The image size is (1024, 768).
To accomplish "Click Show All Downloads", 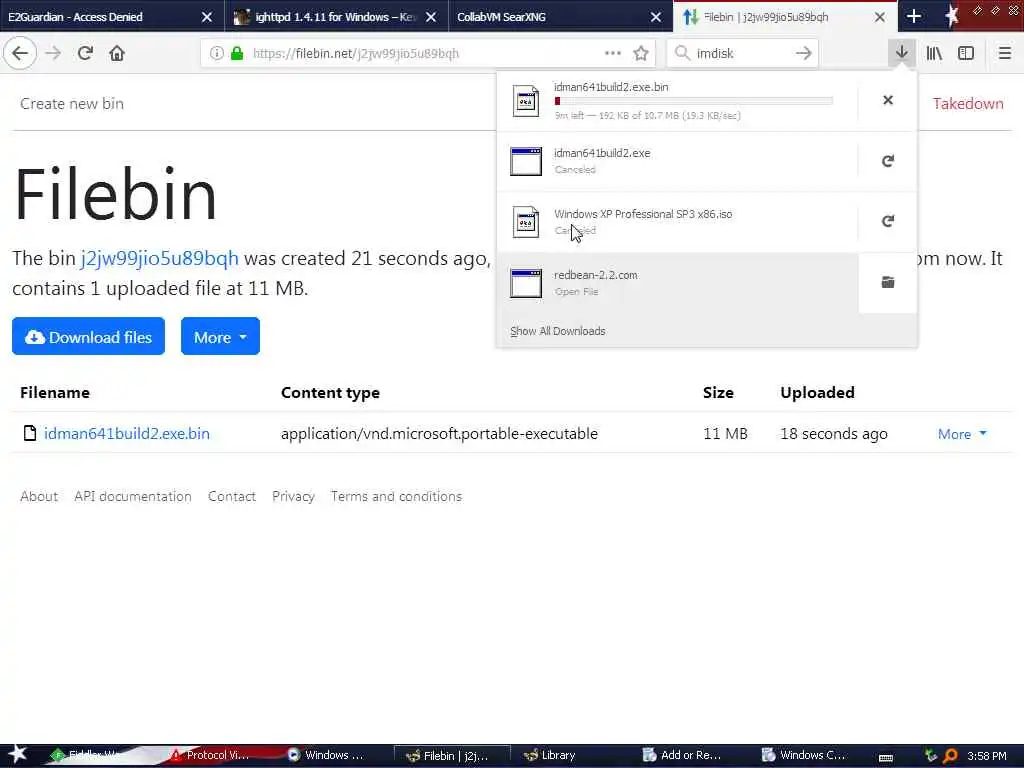I will (x=558, y=331).
